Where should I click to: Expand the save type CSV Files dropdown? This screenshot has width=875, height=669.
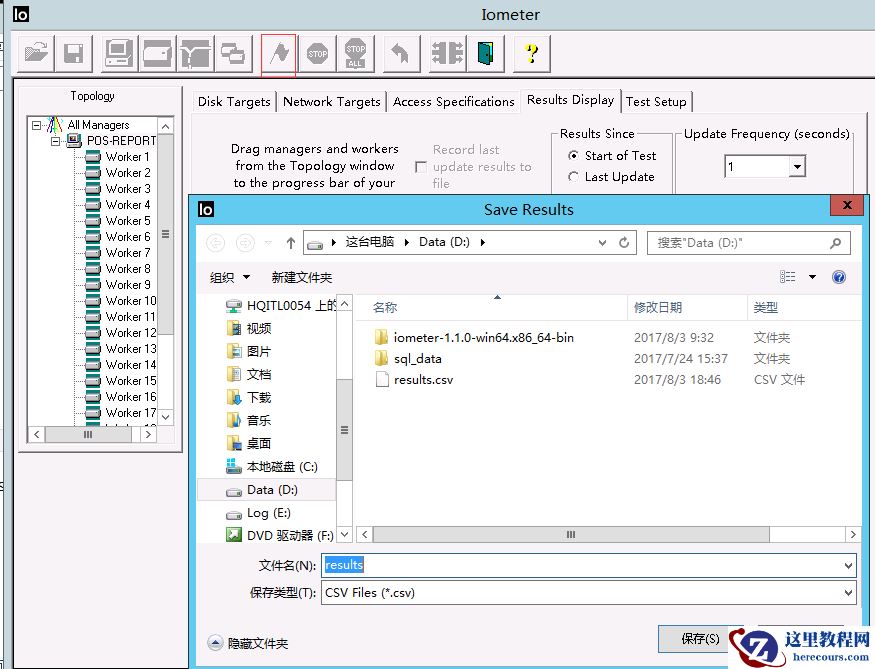(x=848, y=593)
